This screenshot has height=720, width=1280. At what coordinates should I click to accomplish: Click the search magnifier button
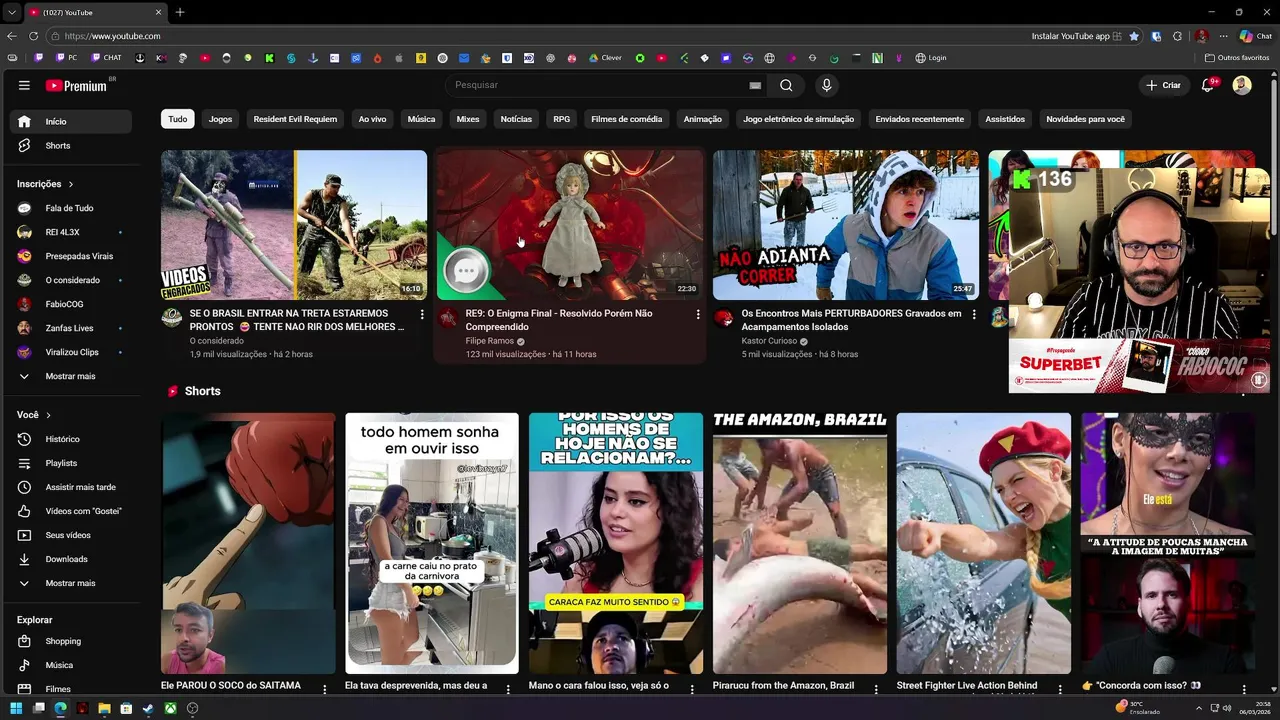[x=786, y=85]
